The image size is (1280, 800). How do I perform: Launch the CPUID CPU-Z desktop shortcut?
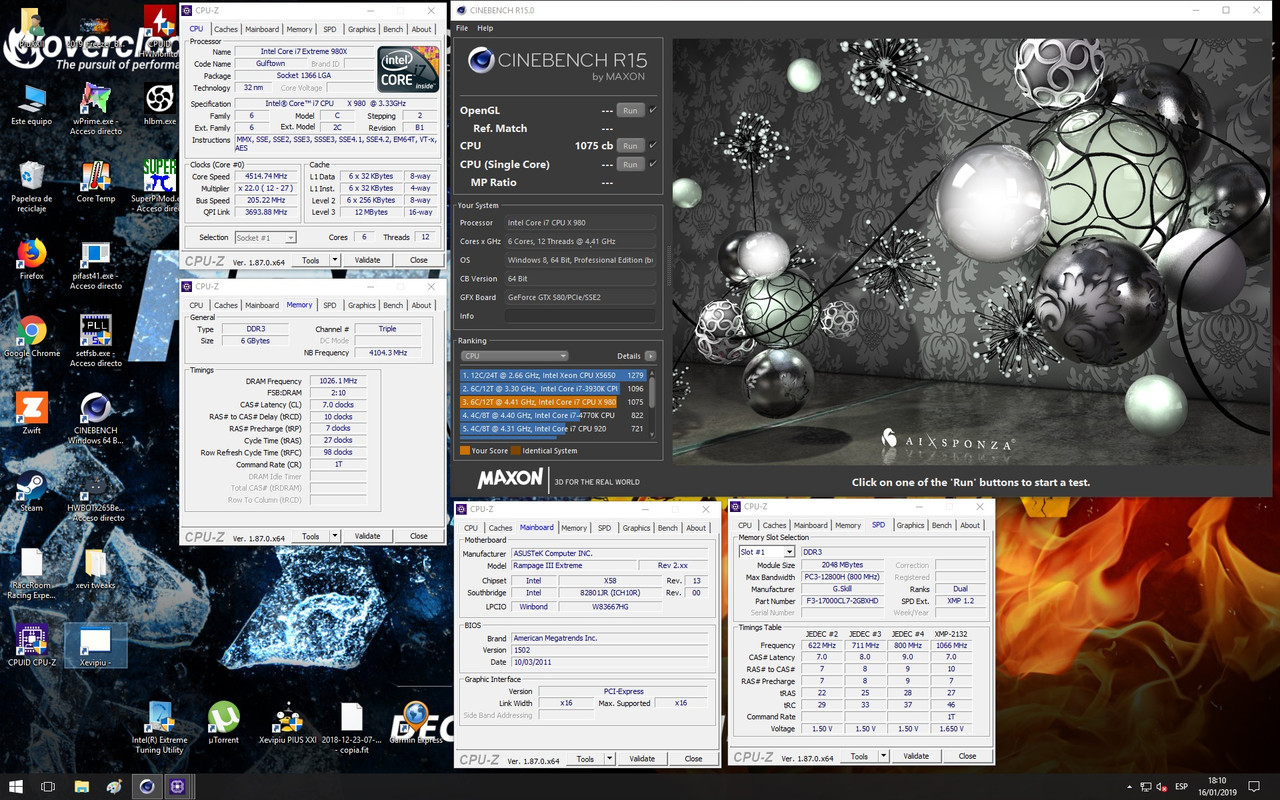click(31, 646)
